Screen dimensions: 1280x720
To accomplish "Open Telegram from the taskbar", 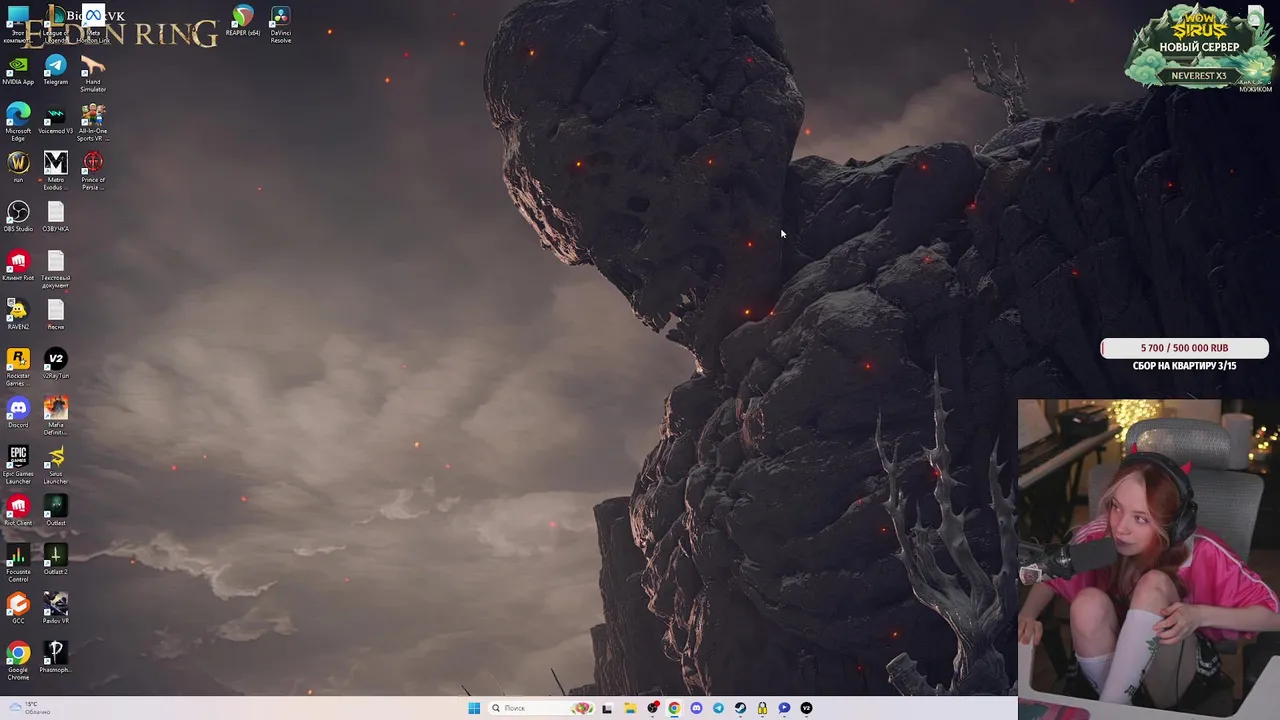I will tap(718, 708).
